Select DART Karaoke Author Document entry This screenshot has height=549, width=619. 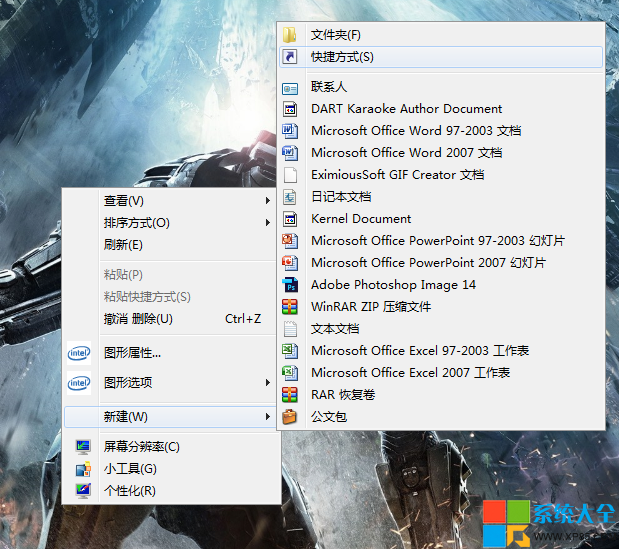tap(441, 109)
